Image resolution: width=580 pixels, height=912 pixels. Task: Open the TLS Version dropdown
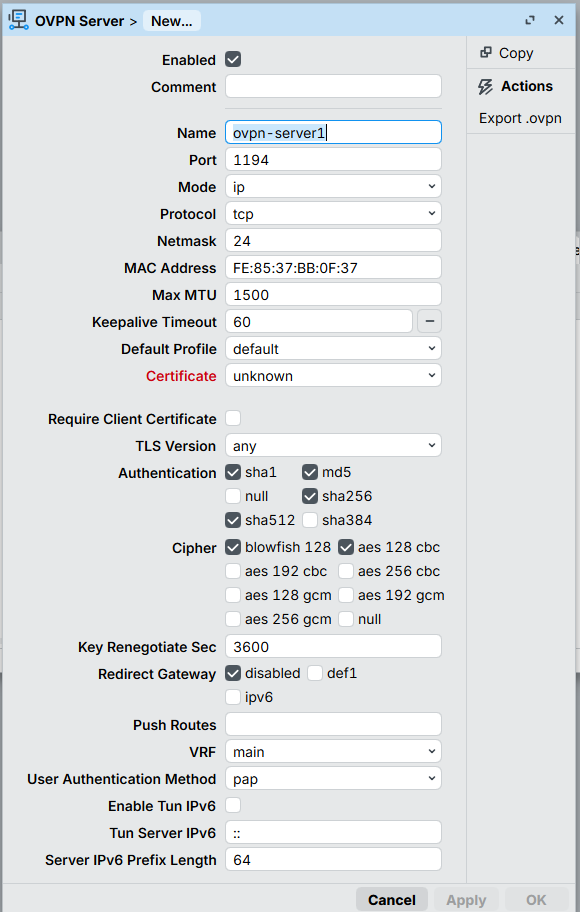(333, 446)
